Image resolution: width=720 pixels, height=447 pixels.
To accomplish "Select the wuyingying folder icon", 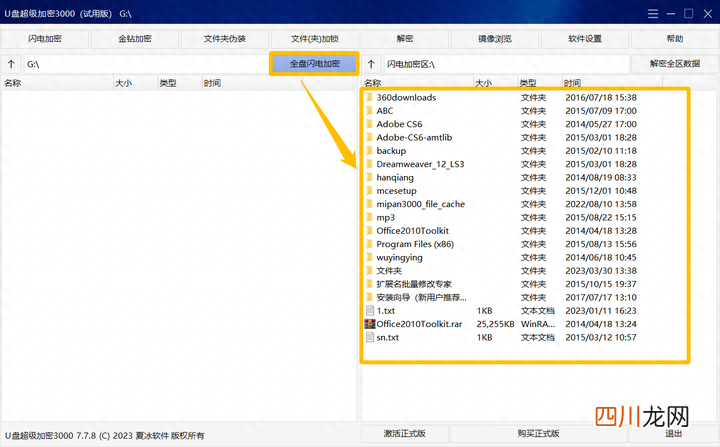I will [x=370, y=257].
